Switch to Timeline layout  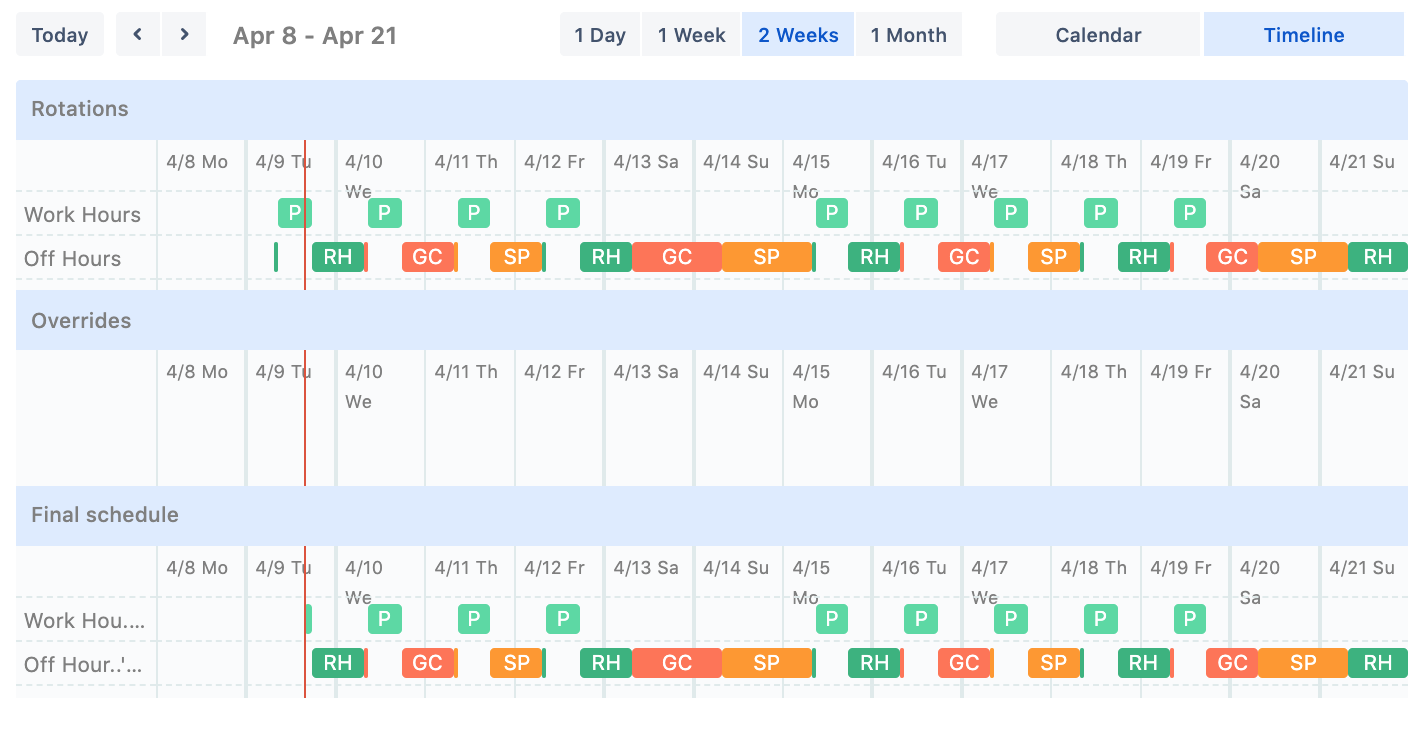(x=1303, y=35)
